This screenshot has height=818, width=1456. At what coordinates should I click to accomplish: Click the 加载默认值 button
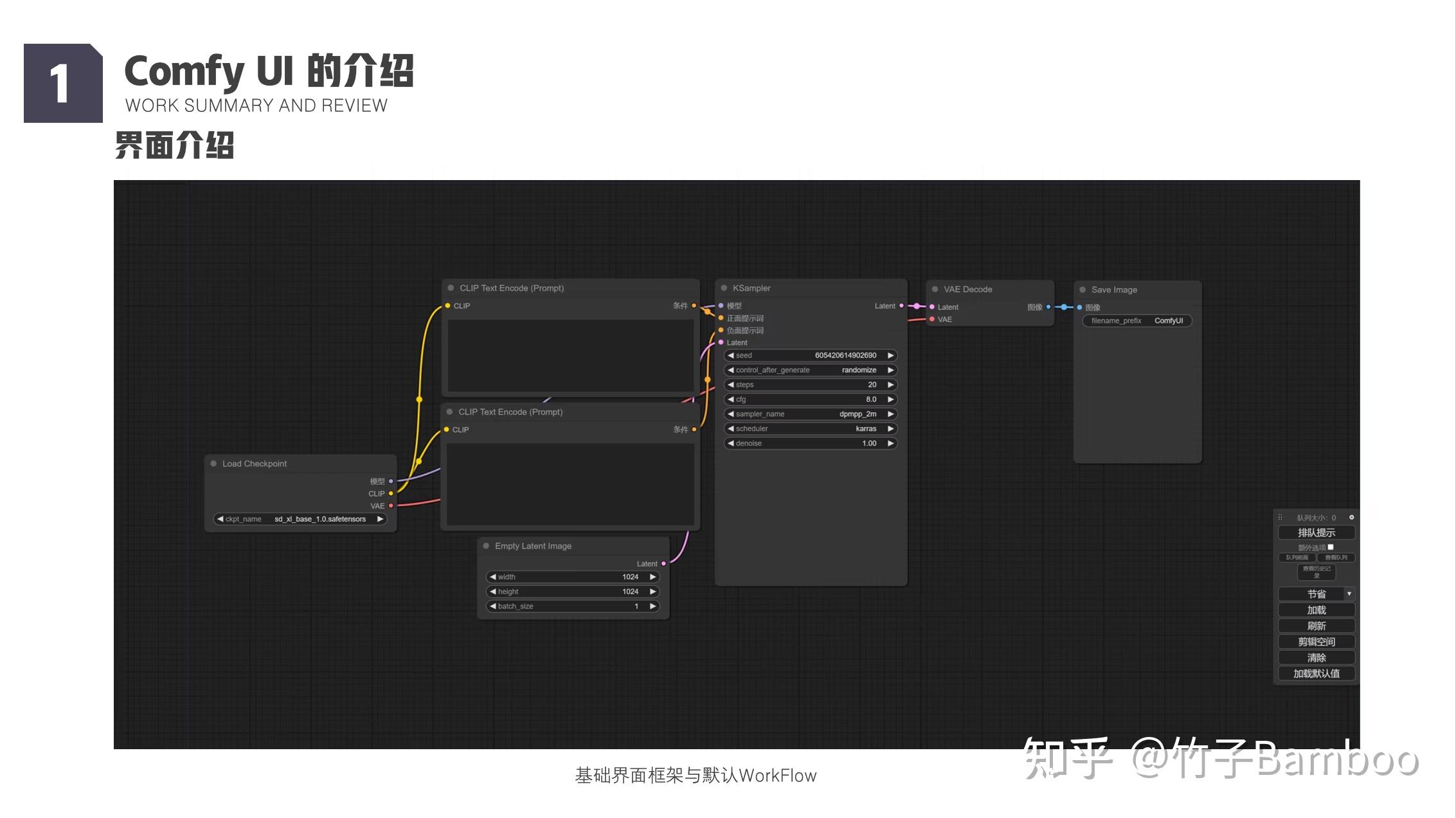click(x=1317, y=673)
